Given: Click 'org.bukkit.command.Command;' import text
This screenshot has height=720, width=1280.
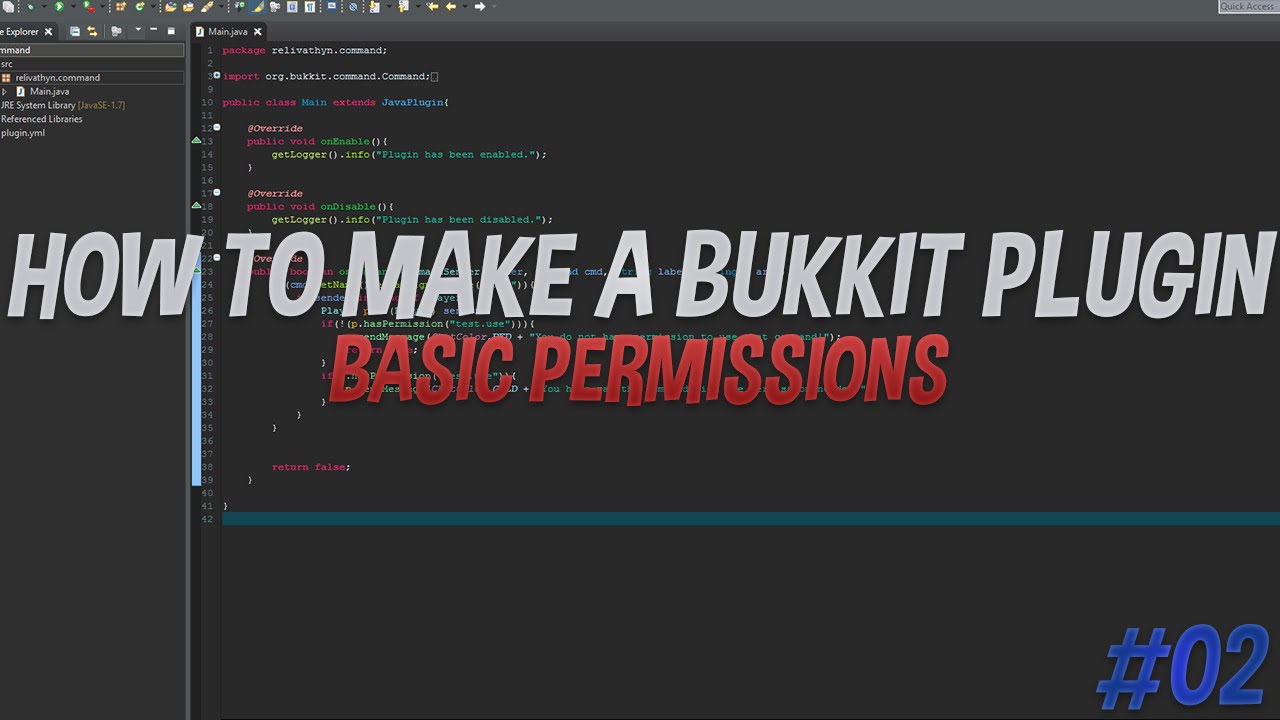Looking at the screenshot, I should click(347, 76).
